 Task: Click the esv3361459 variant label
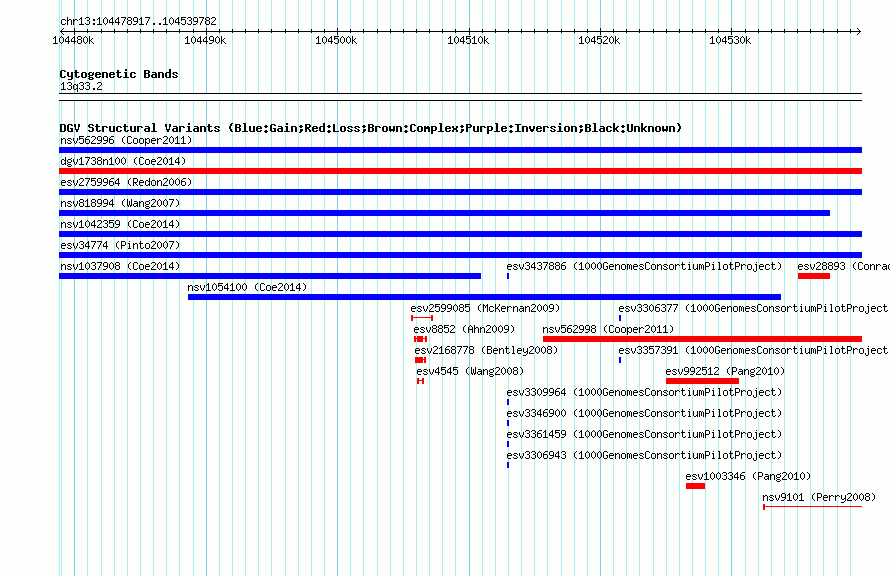[x=644, y=434]
